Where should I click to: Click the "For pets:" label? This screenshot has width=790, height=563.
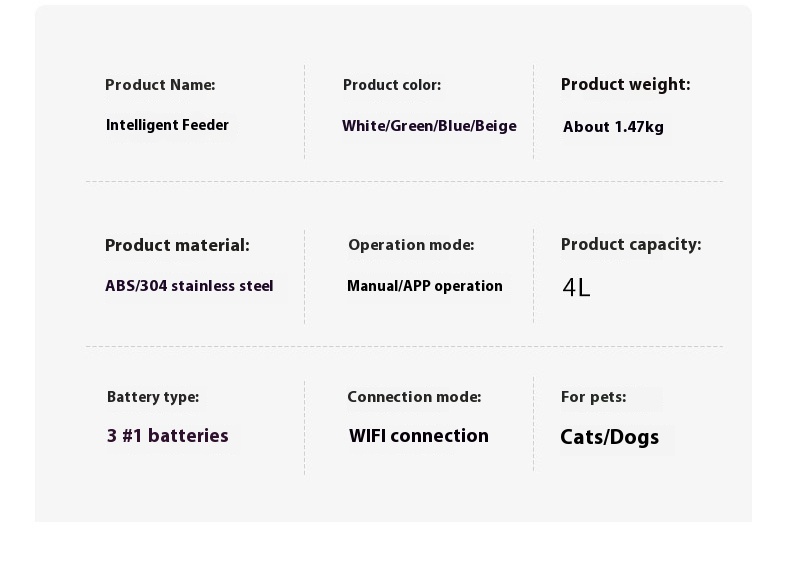[x=593, y=397]
